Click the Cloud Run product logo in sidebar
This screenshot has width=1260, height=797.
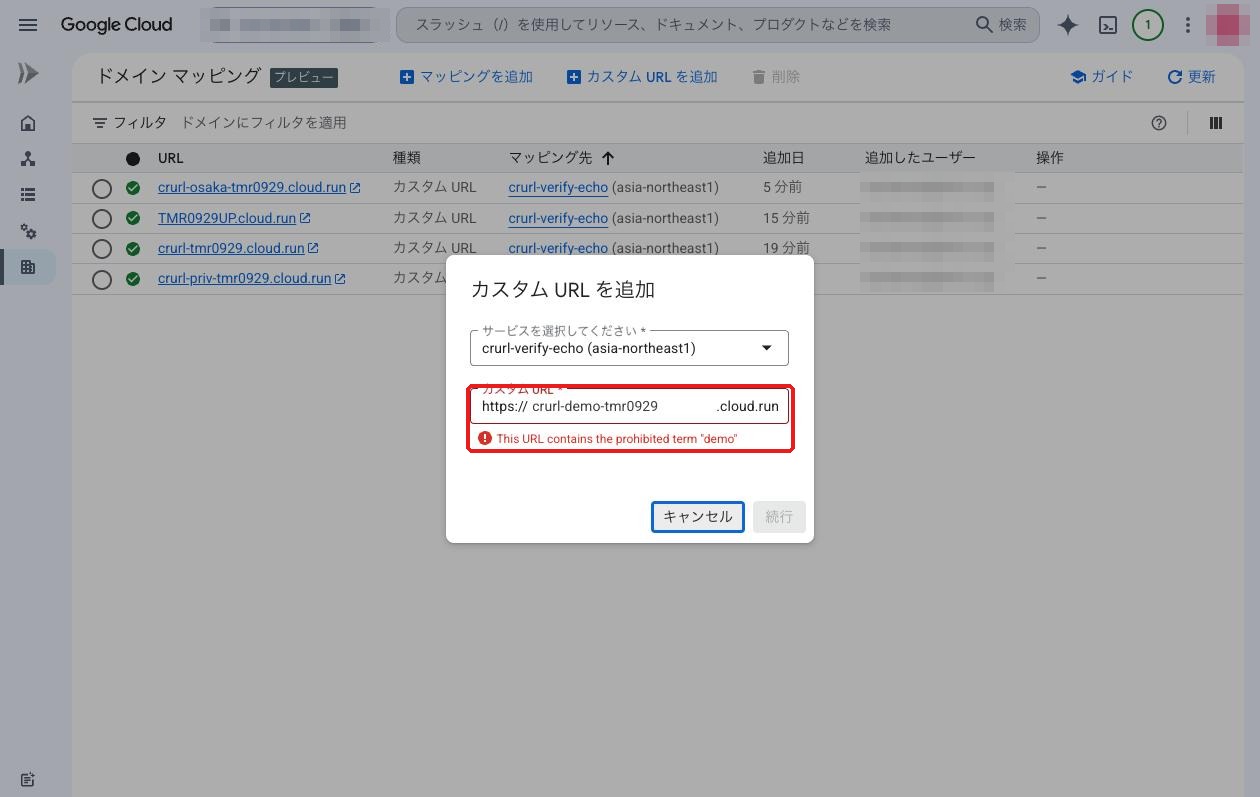(x=28, y=73)
